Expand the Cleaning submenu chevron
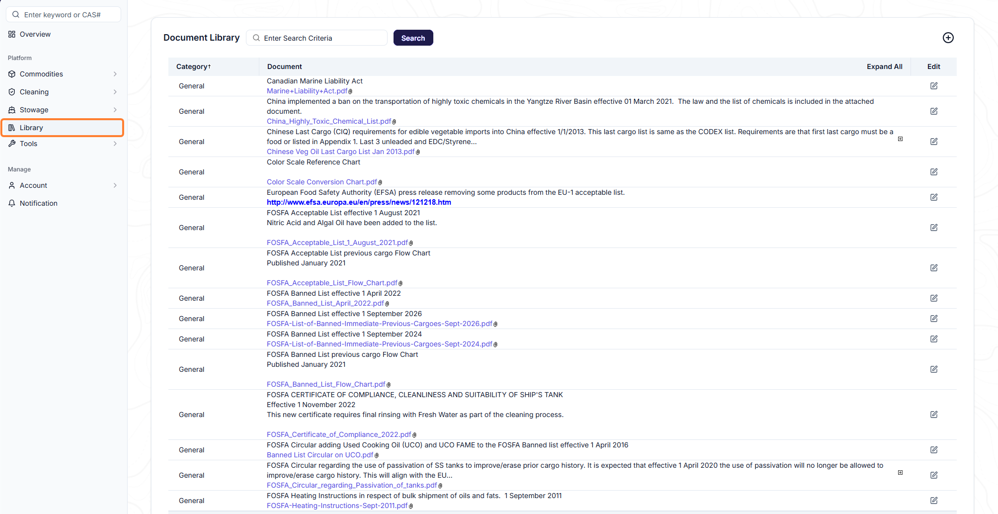Image resolution: width=998 pixels, height=514 pixels. click(x=115, y=92)
